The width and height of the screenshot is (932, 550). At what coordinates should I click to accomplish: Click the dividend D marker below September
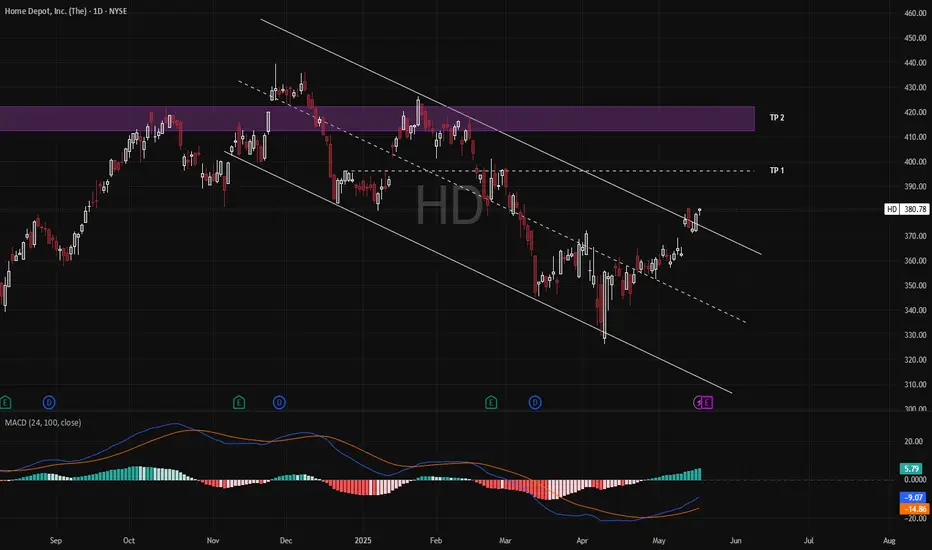coord(49,403)
